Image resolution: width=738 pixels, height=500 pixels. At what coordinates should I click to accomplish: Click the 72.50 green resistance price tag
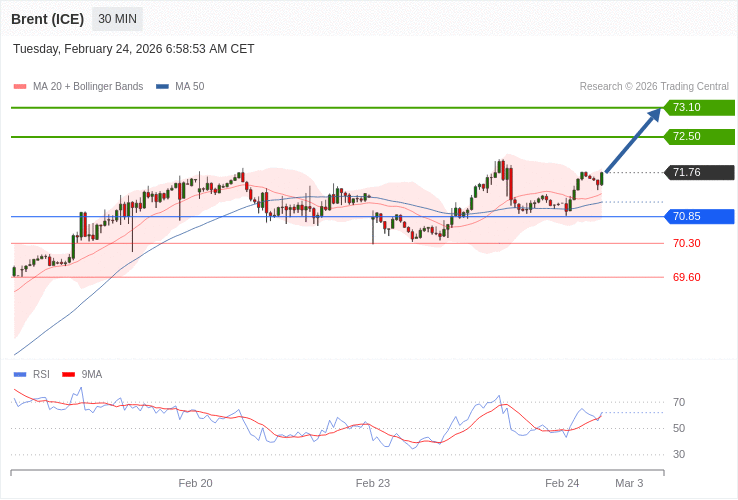[x=699, y=136]
